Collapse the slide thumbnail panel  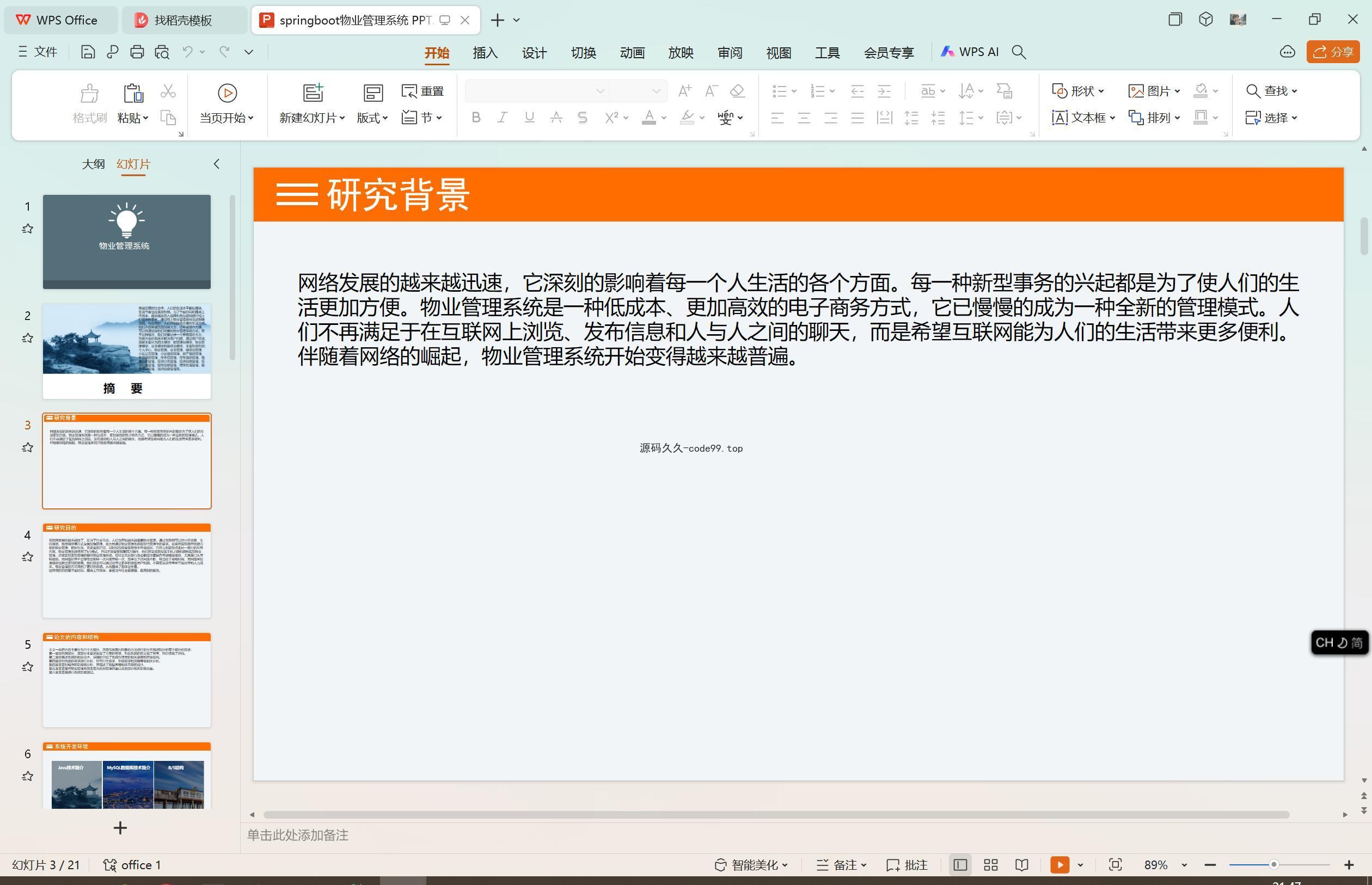pos(217,164)
